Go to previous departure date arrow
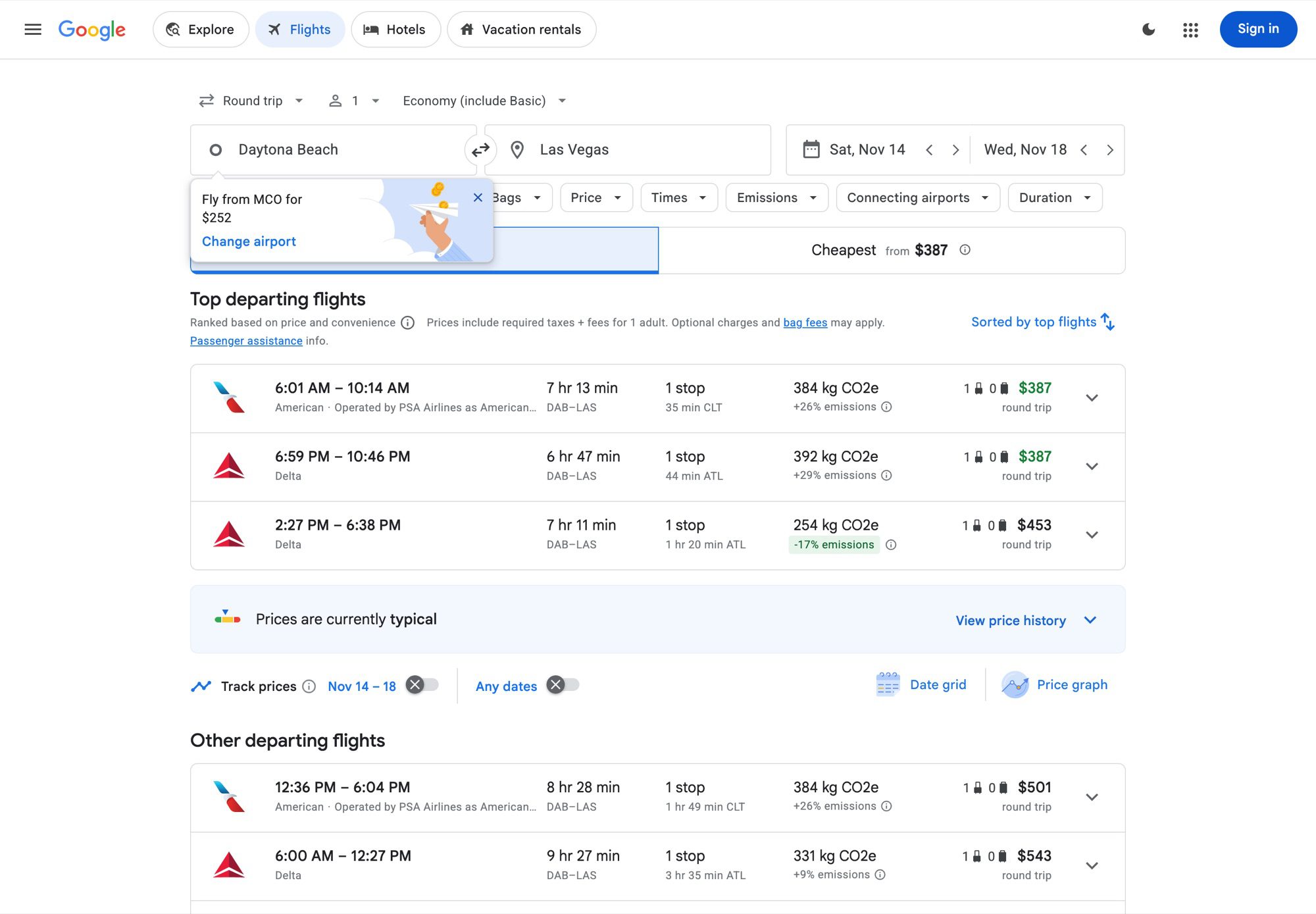Image resolution: width=1316 pixels, height=914 pixels. click(929, 150)
